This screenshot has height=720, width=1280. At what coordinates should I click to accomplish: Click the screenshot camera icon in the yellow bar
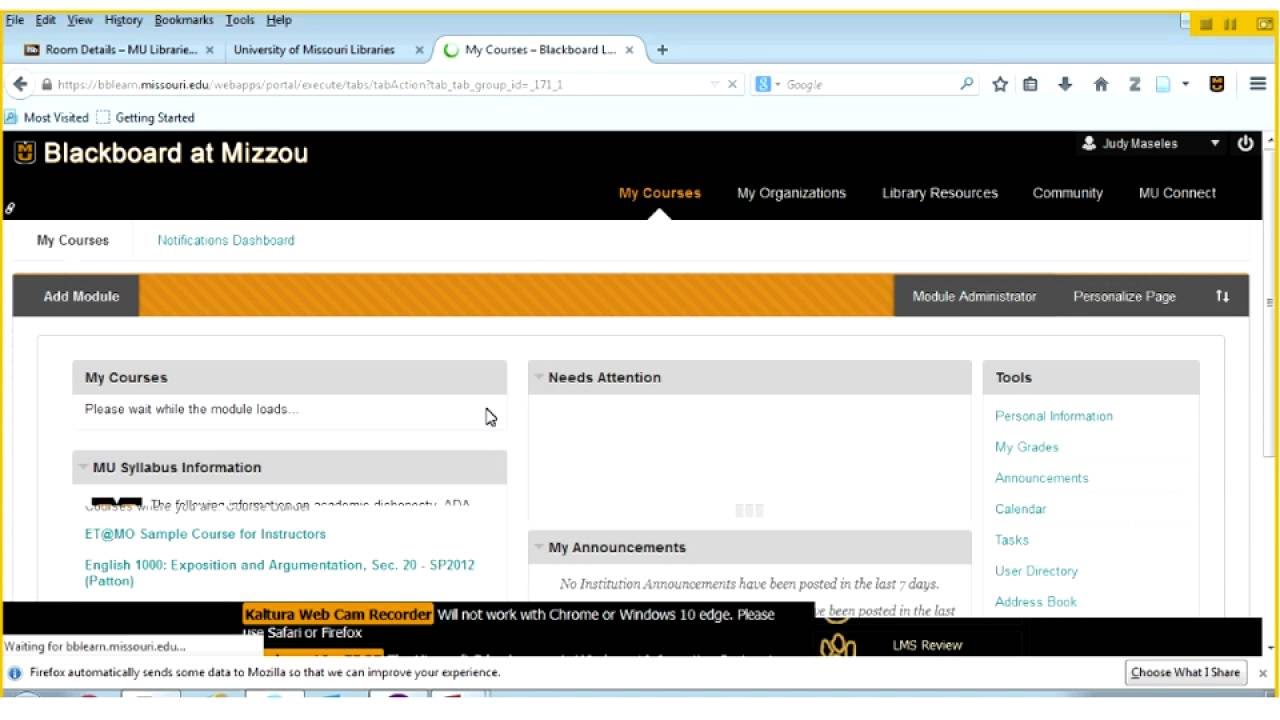(1264, 24)
